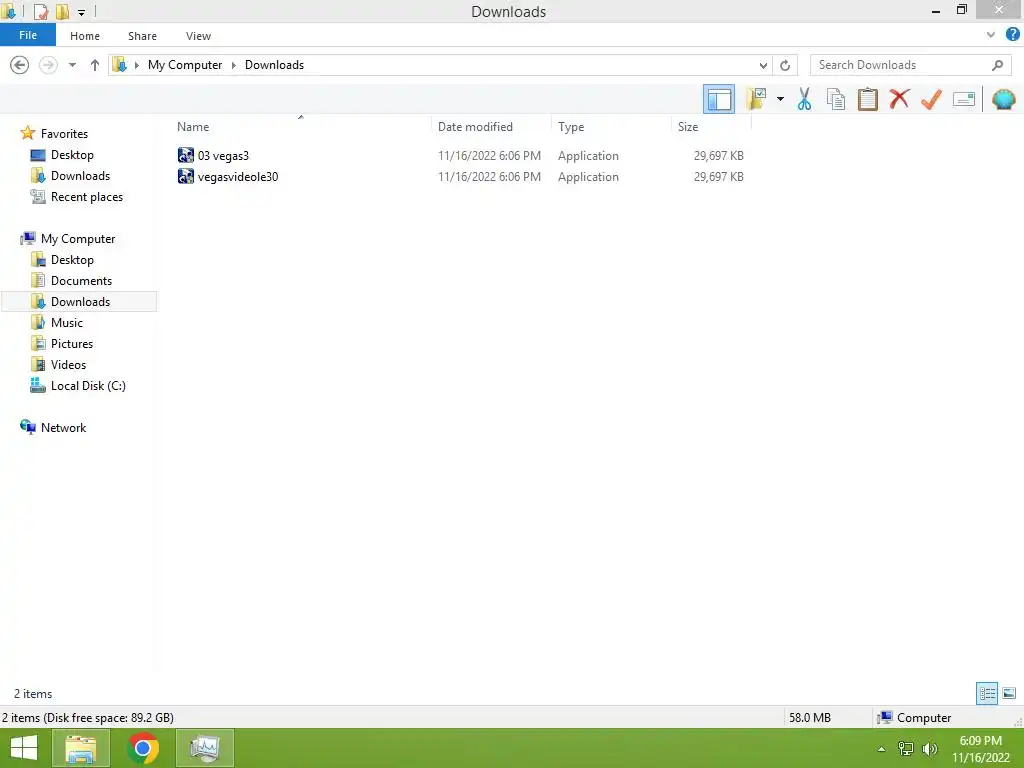The width and height of the screenshot is (1024, 768).
Task: Switch to Details view button
Action: (x=987, y=693)
